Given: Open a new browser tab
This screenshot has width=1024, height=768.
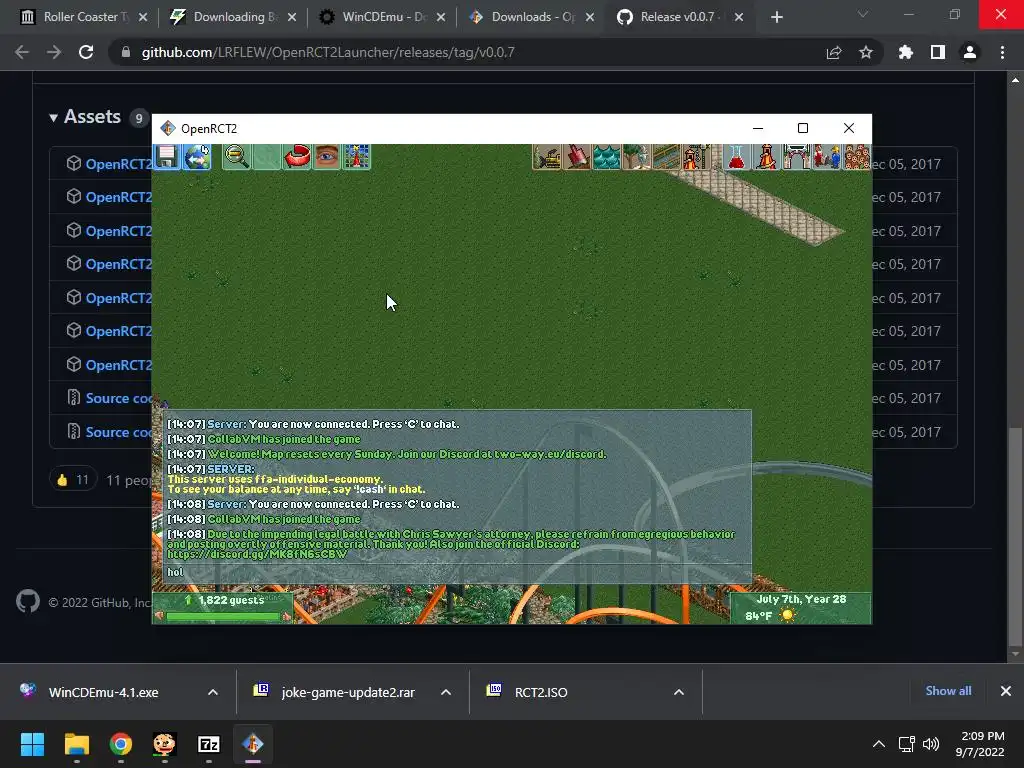Looking at the screenshot, I should click(x=776, y=17).
